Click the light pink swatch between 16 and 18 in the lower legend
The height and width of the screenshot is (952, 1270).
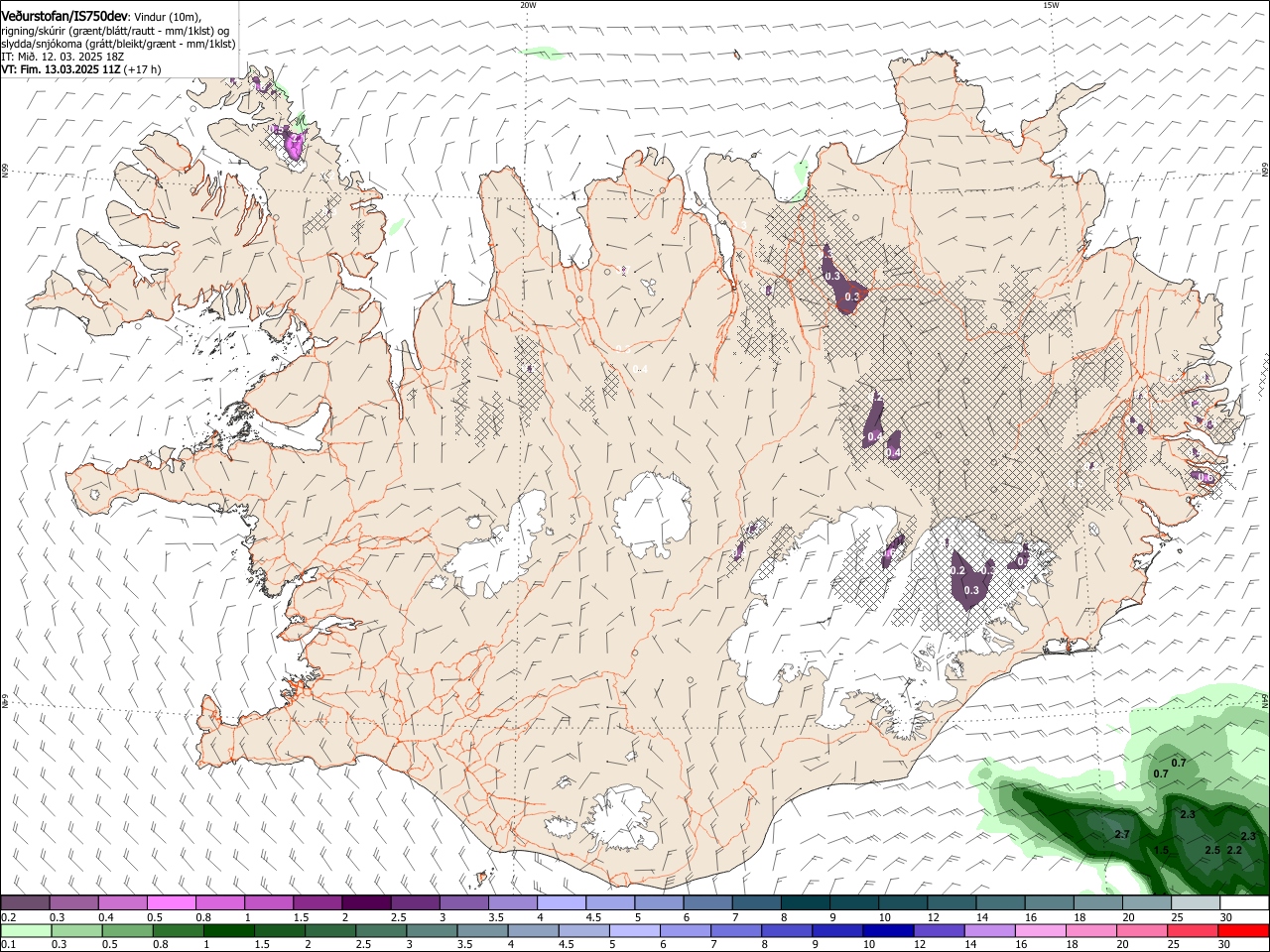[x=1040, y=931]
